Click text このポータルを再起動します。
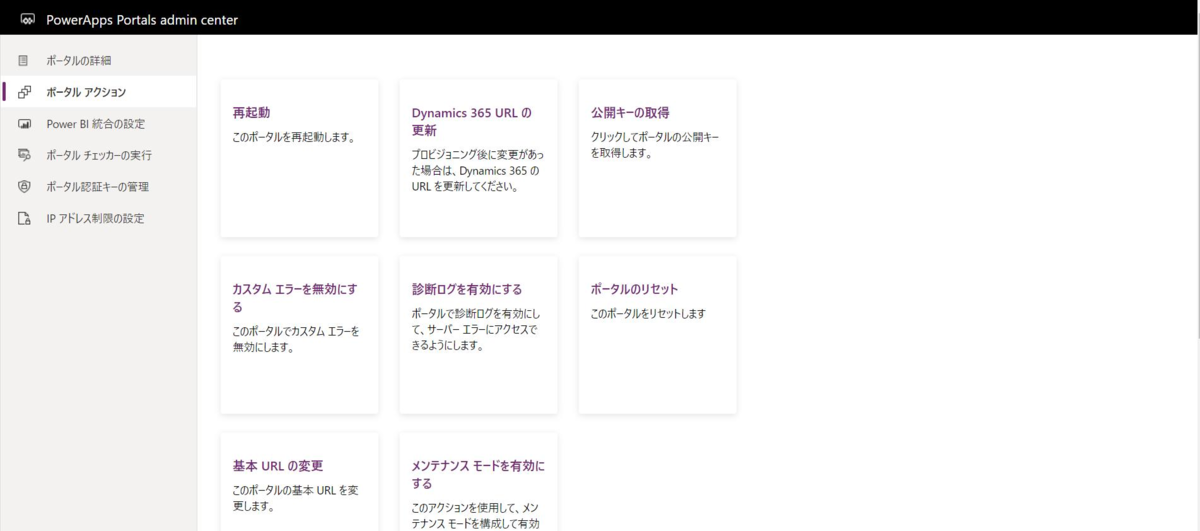This screenshot has width=1200, height=531. (x=293, y=137)
